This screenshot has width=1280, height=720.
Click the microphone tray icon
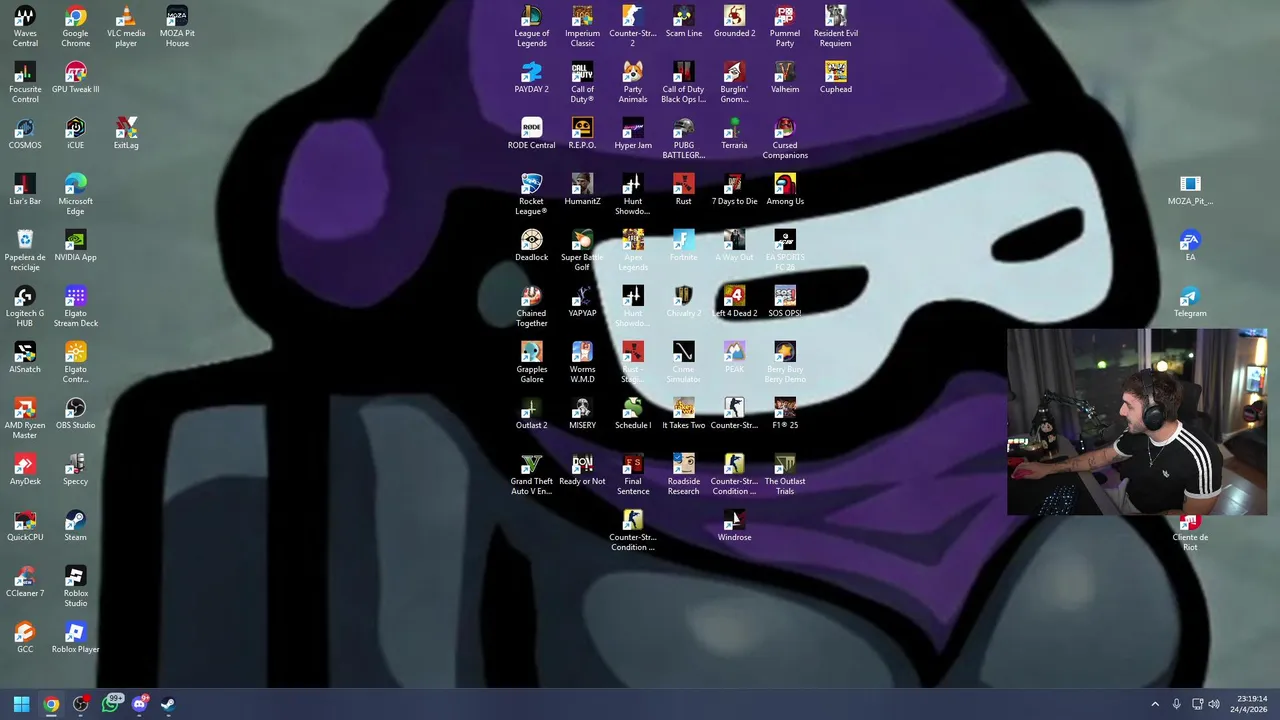click(1176, 704)
